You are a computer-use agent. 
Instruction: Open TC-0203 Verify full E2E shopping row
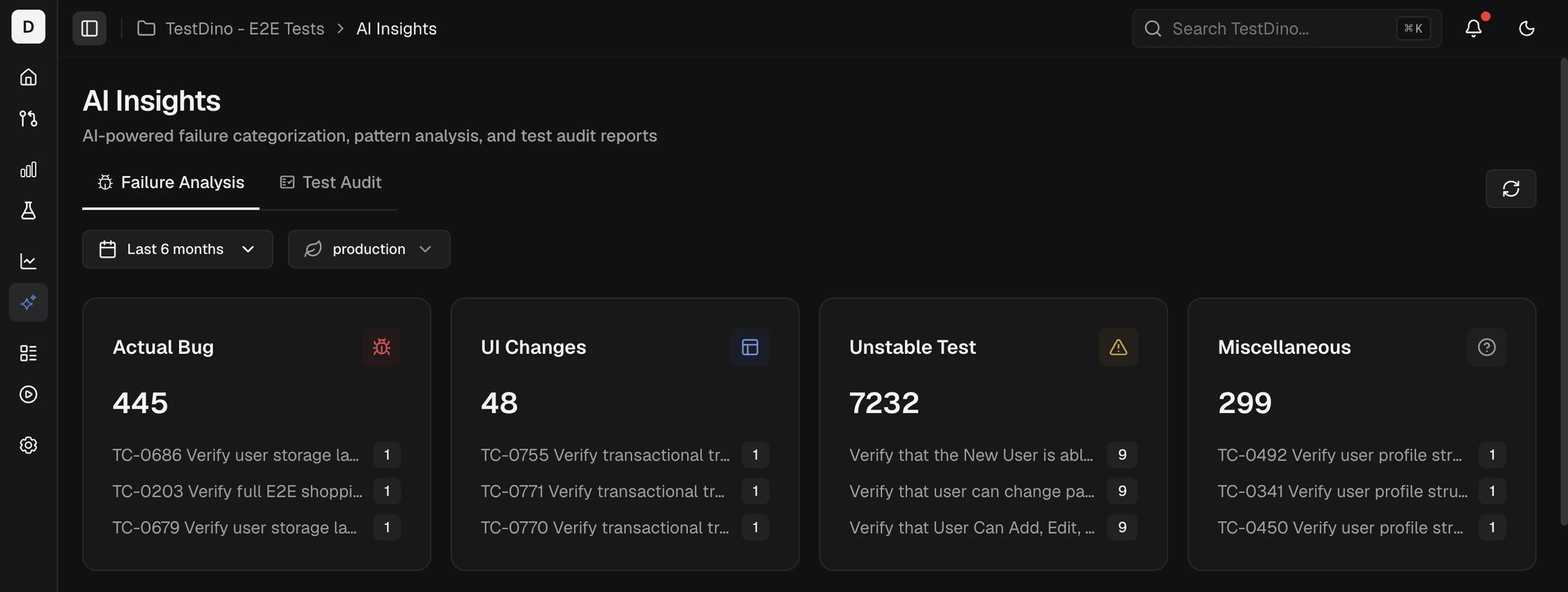[256, 491]
